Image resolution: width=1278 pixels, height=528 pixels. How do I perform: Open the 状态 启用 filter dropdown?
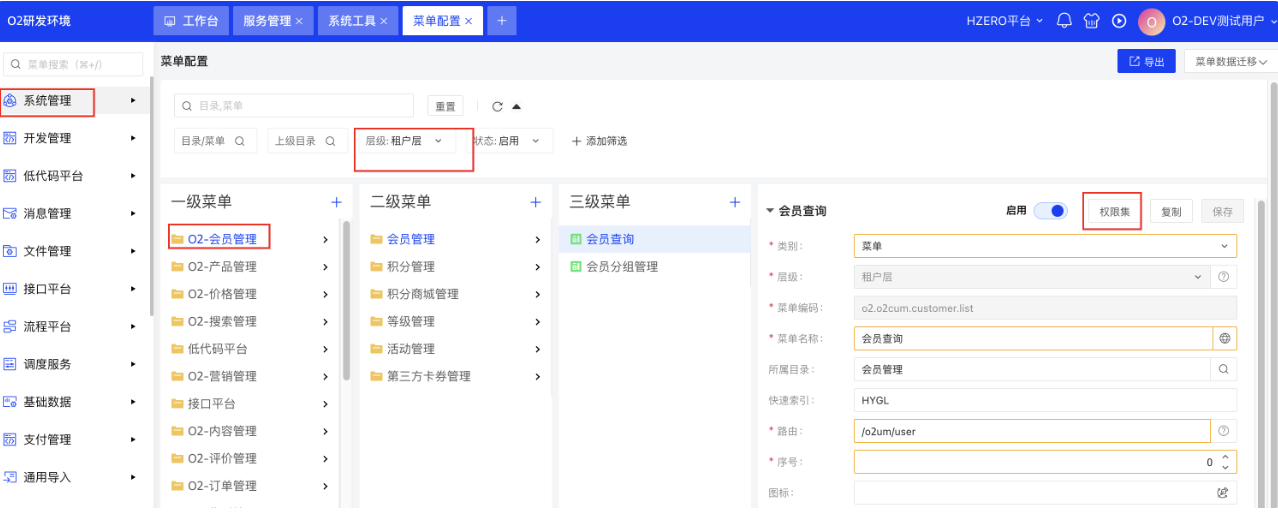coord(512,141)
